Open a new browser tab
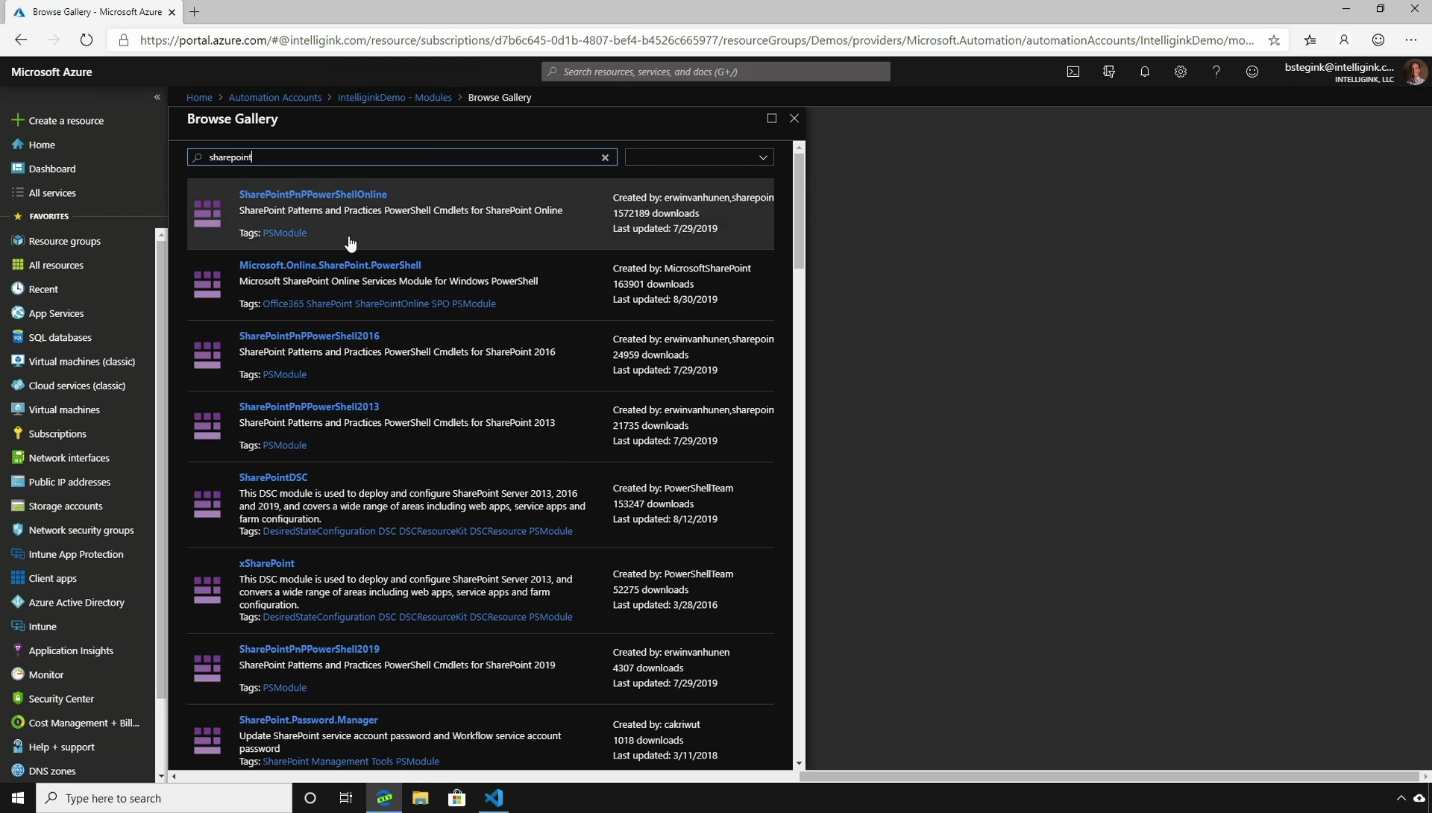Image resolution: width=1432 pixels, height=813 pixels. pos(194,12)
